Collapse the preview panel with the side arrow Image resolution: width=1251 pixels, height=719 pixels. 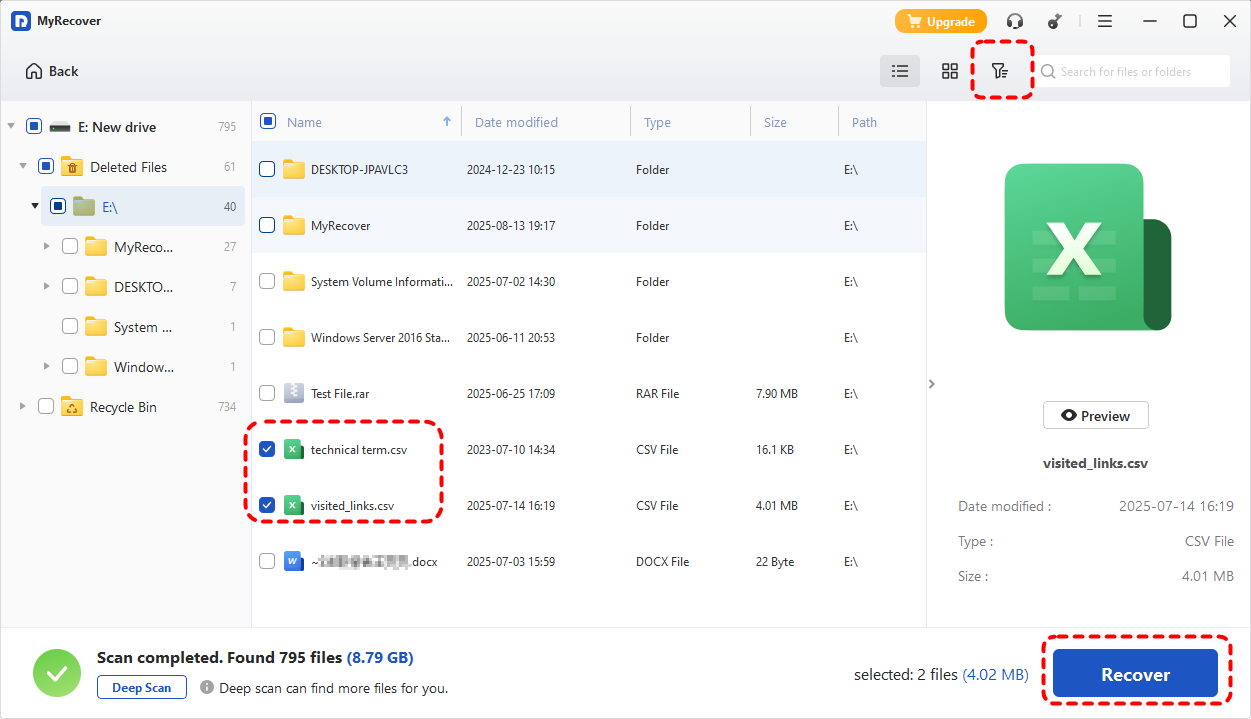932,383
